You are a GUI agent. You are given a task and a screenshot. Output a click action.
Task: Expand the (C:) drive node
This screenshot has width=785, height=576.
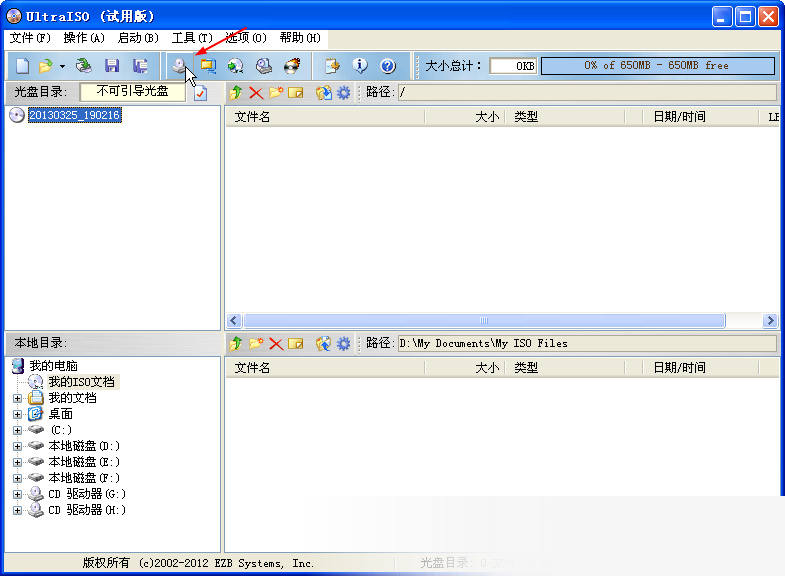(18, 430)
